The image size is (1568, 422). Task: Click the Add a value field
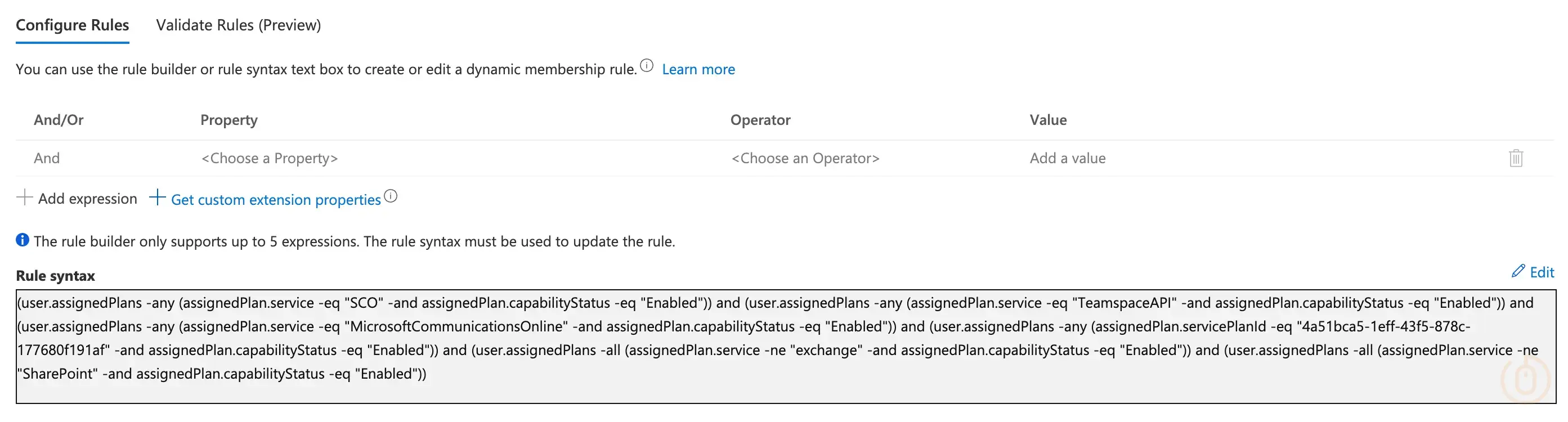[1068, 158]
